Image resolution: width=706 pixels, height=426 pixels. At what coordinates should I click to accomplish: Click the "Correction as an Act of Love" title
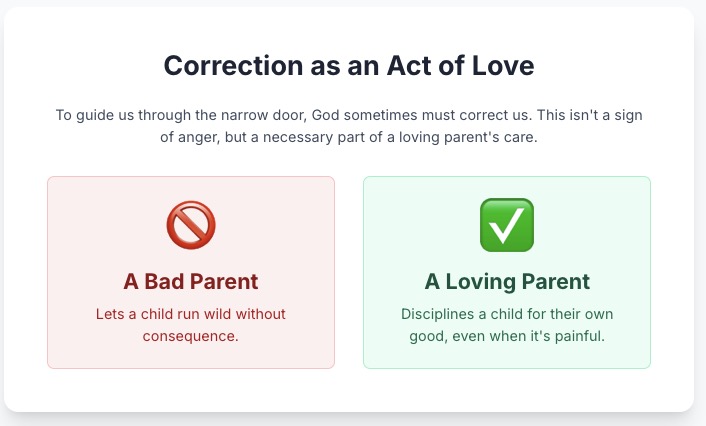pos(349,66)
